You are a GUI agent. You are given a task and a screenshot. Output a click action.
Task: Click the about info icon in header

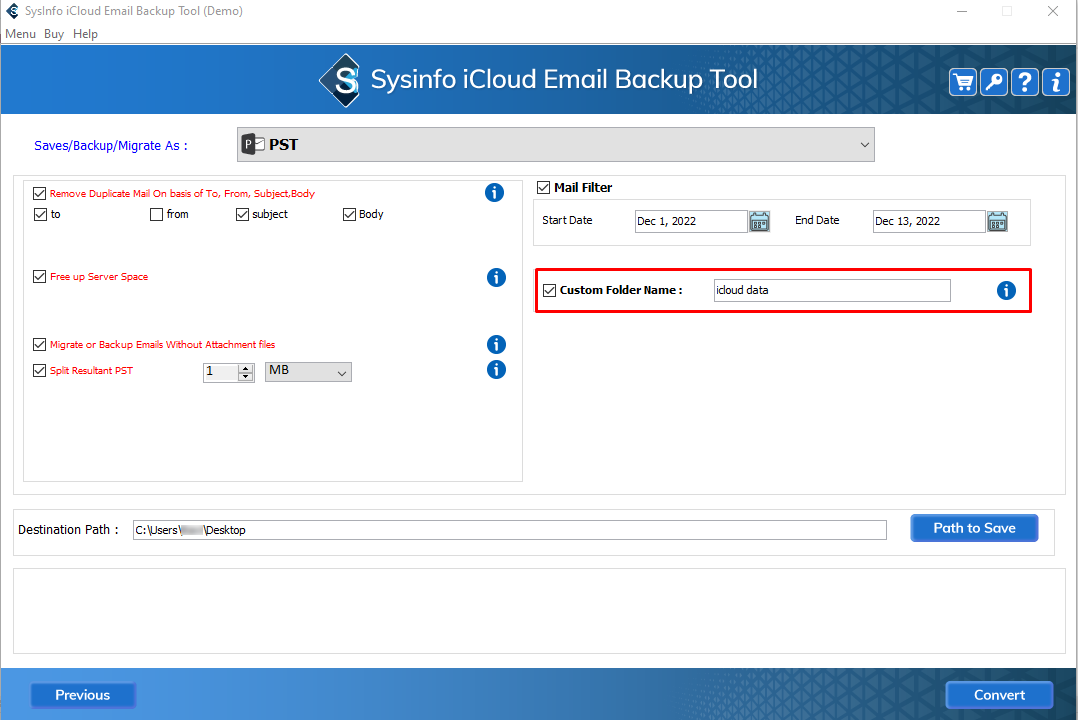click(1056, 82)
